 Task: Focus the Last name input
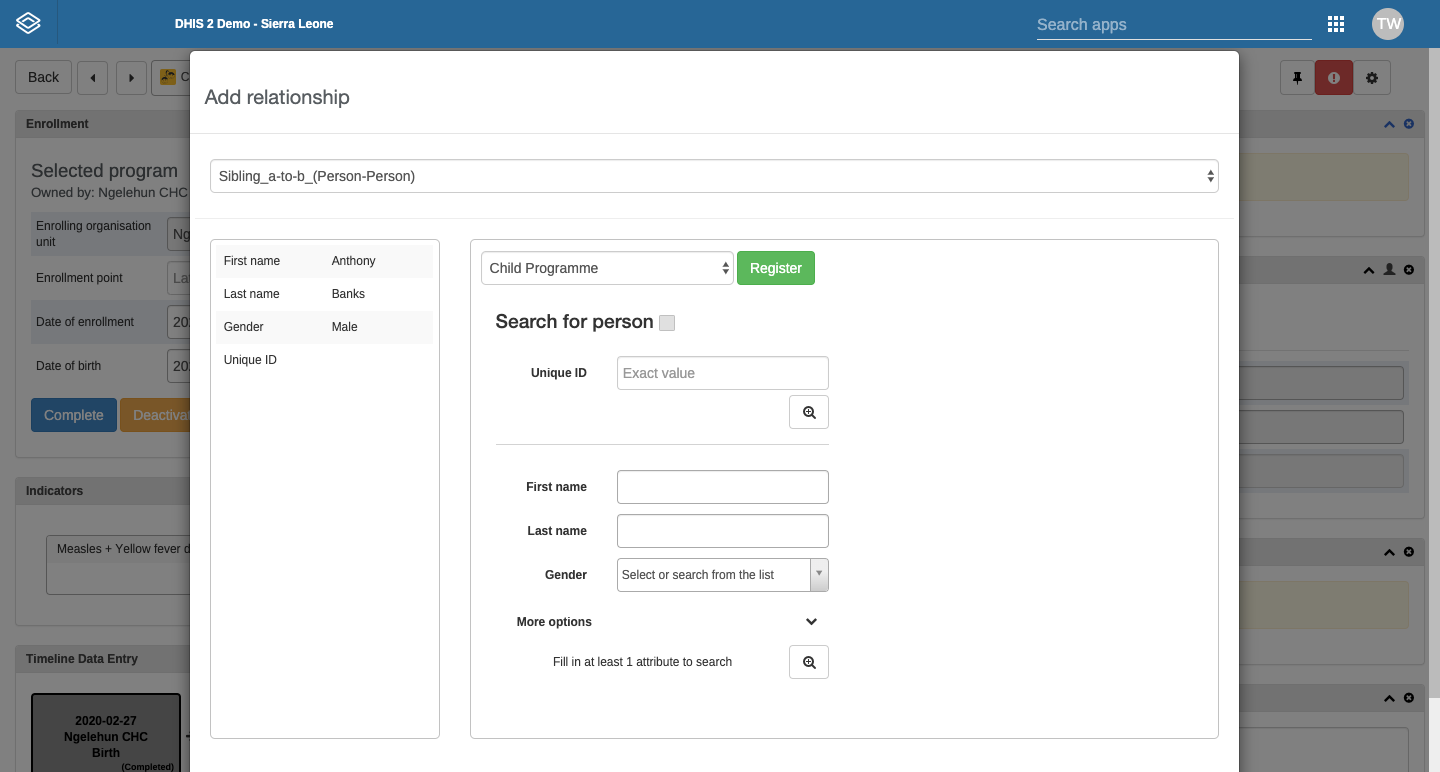(x=722, y=531)
